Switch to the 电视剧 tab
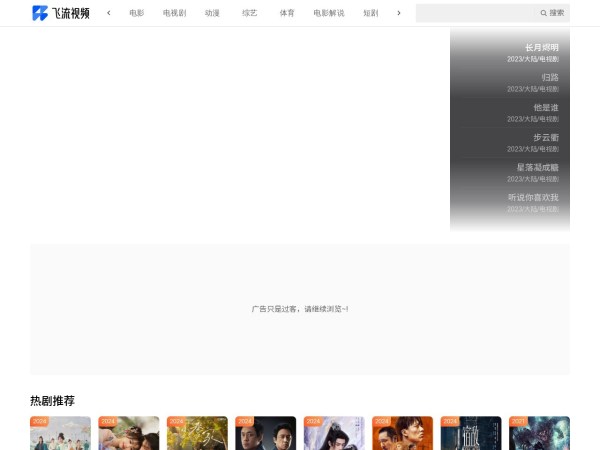This screenshot has height=450, width=600. (174, 13)
